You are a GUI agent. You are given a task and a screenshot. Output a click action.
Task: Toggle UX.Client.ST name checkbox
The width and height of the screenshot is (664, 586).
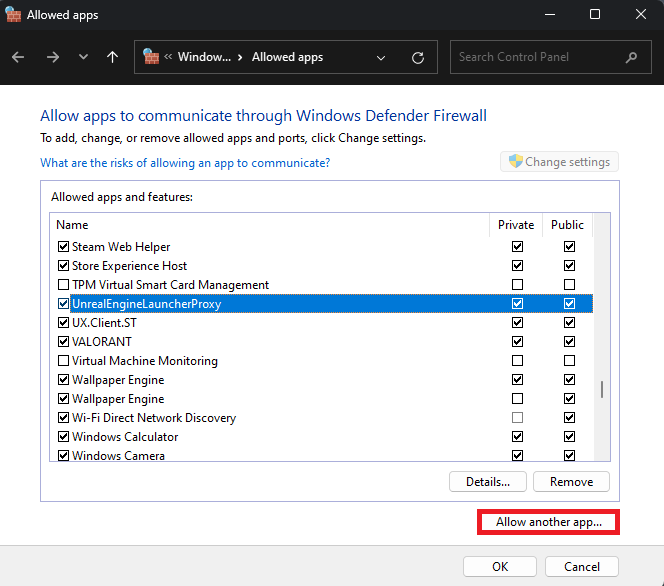click(x=63, y=323)
